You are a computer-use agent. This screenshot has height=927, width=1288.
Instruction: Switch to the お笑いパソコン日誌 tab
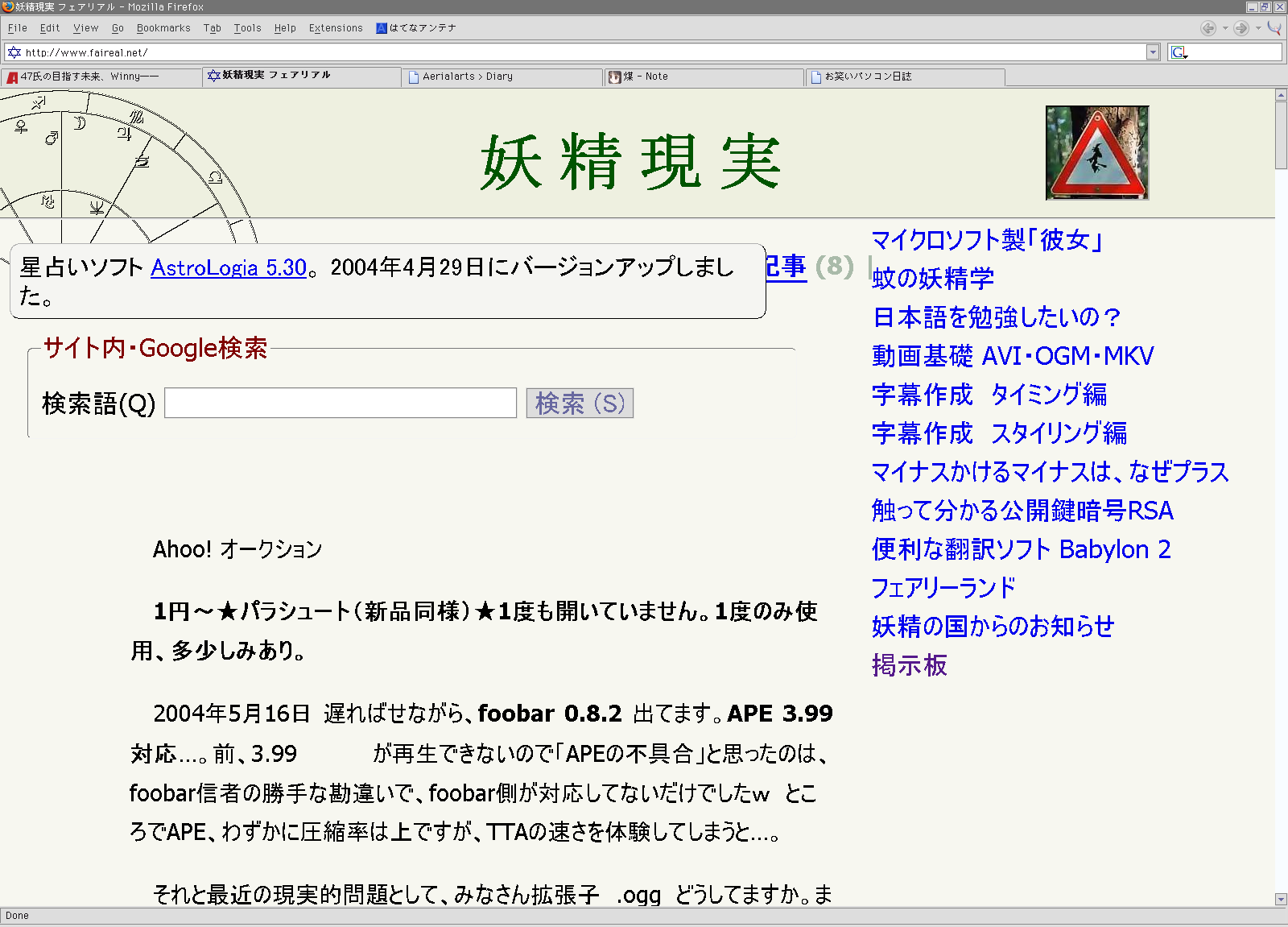pos(868,77)
